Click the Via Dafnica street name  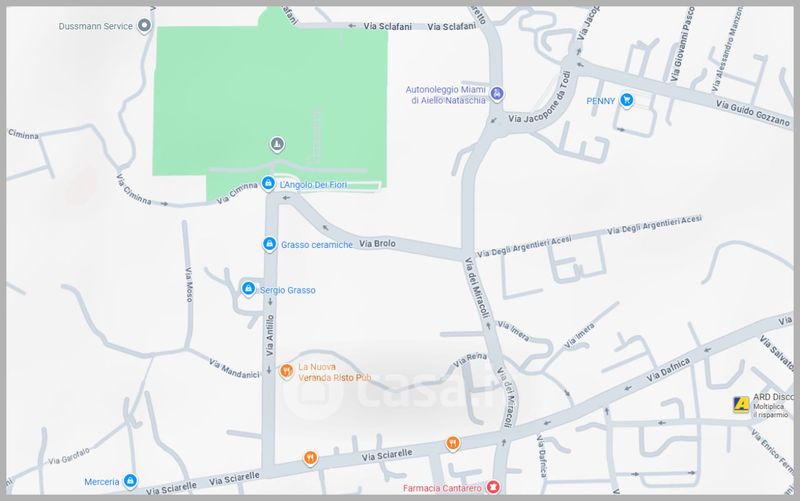click(x=668, y=370)
